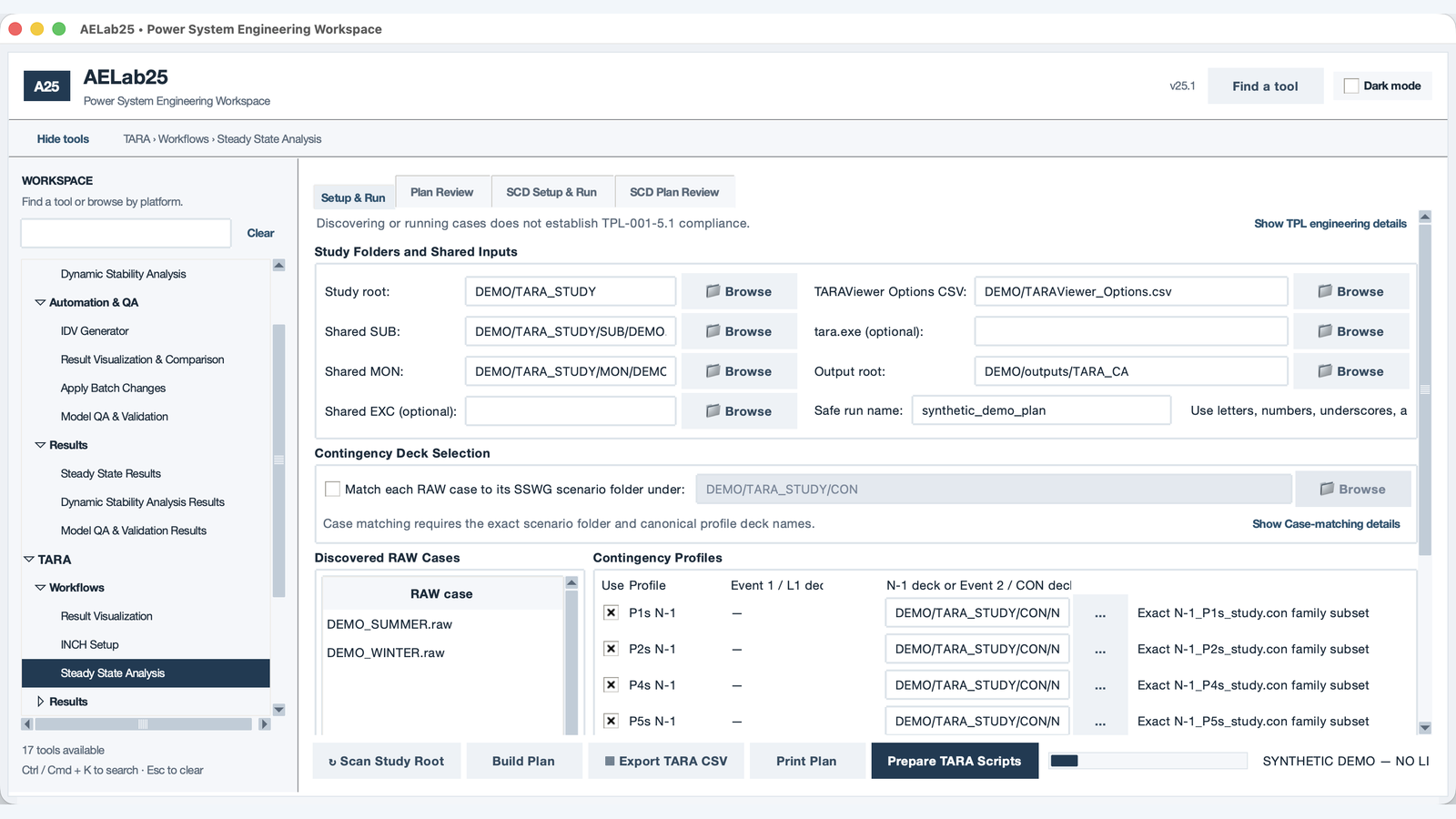The image size is (1456, 819).
Task: Click the A25 application logo
Action: (46, 86)
